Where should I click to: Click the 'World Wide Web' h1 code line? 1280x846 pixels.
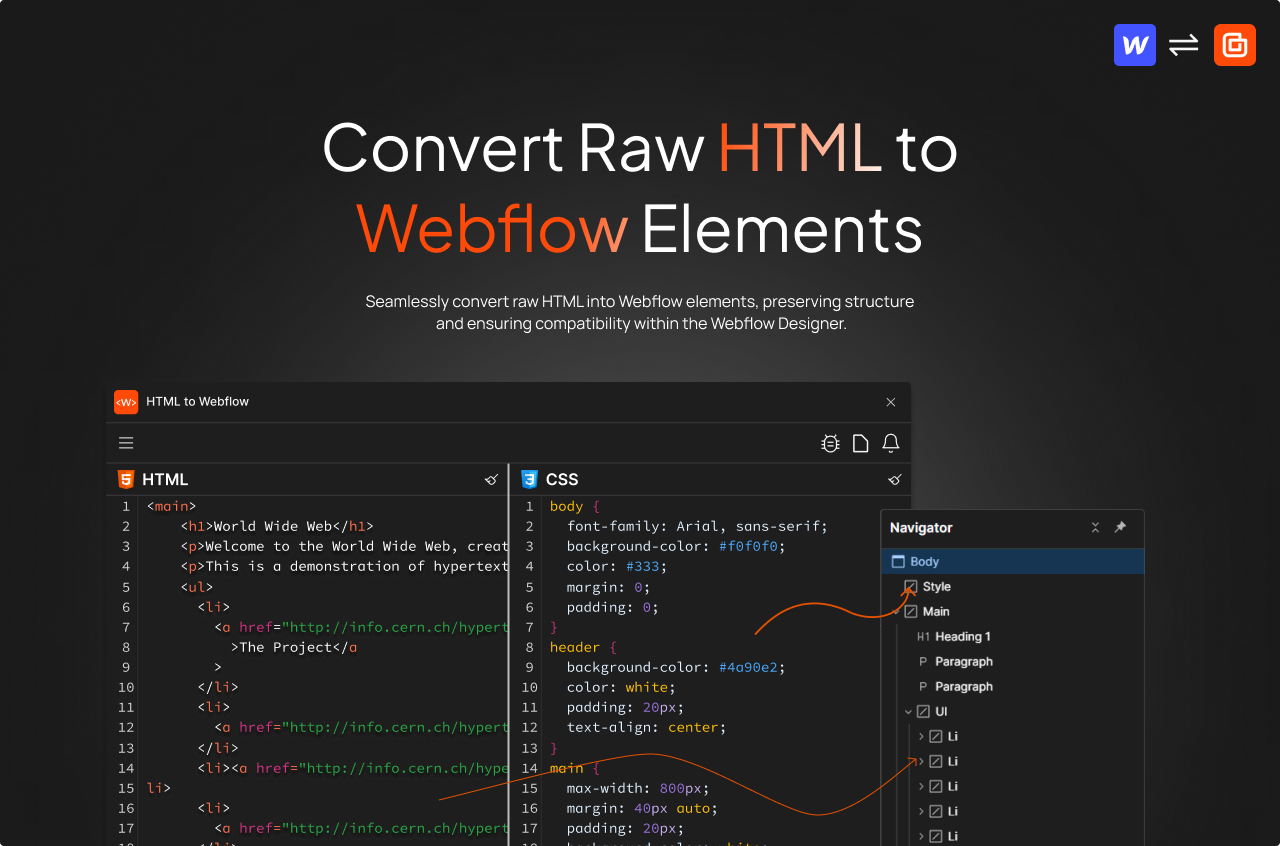(277, 526)
